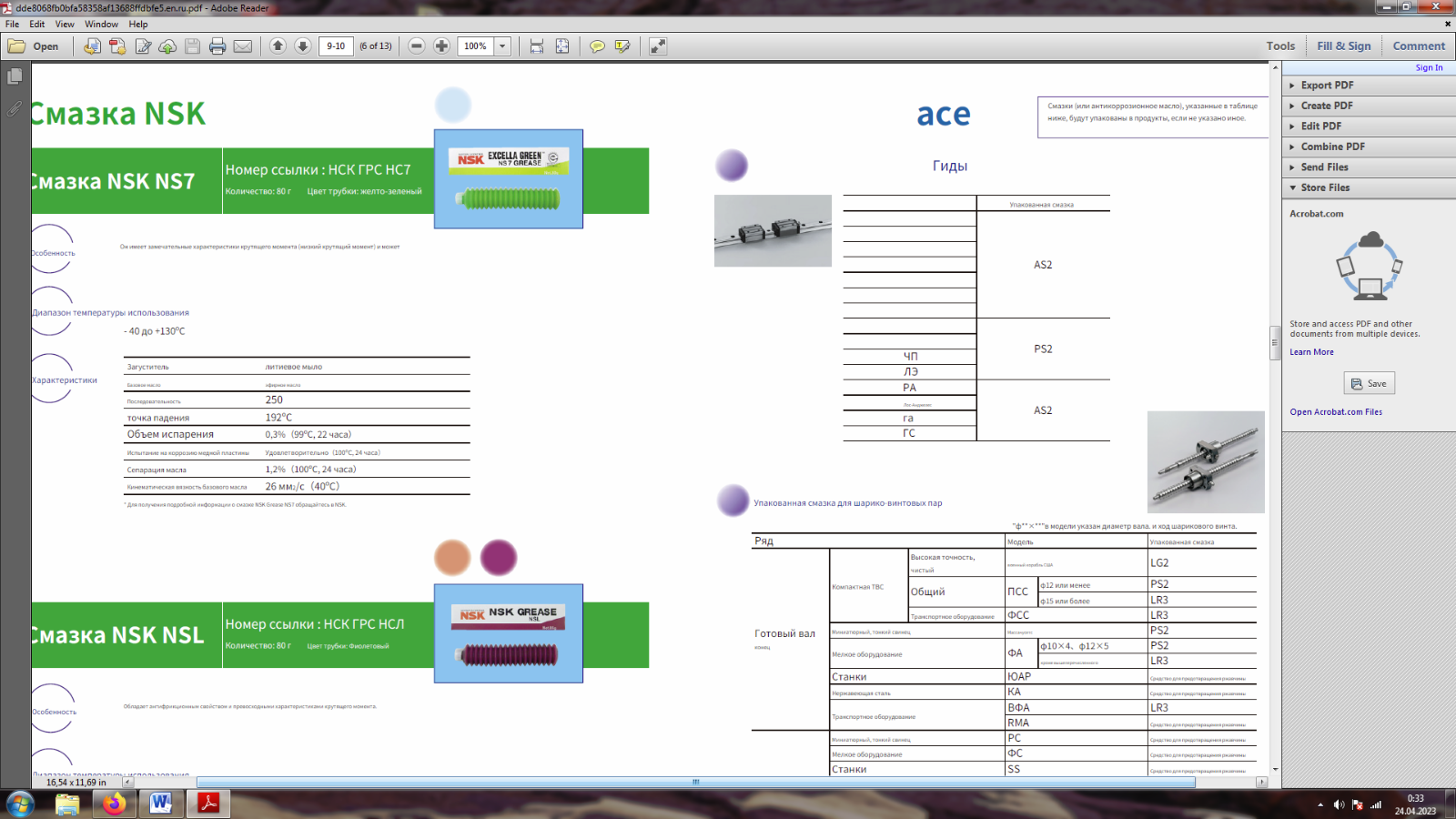Viewport: 1456px width, 819px height.
Task: Open the Comment pane
Action: pyautogui.click(x=1418, y=45)
